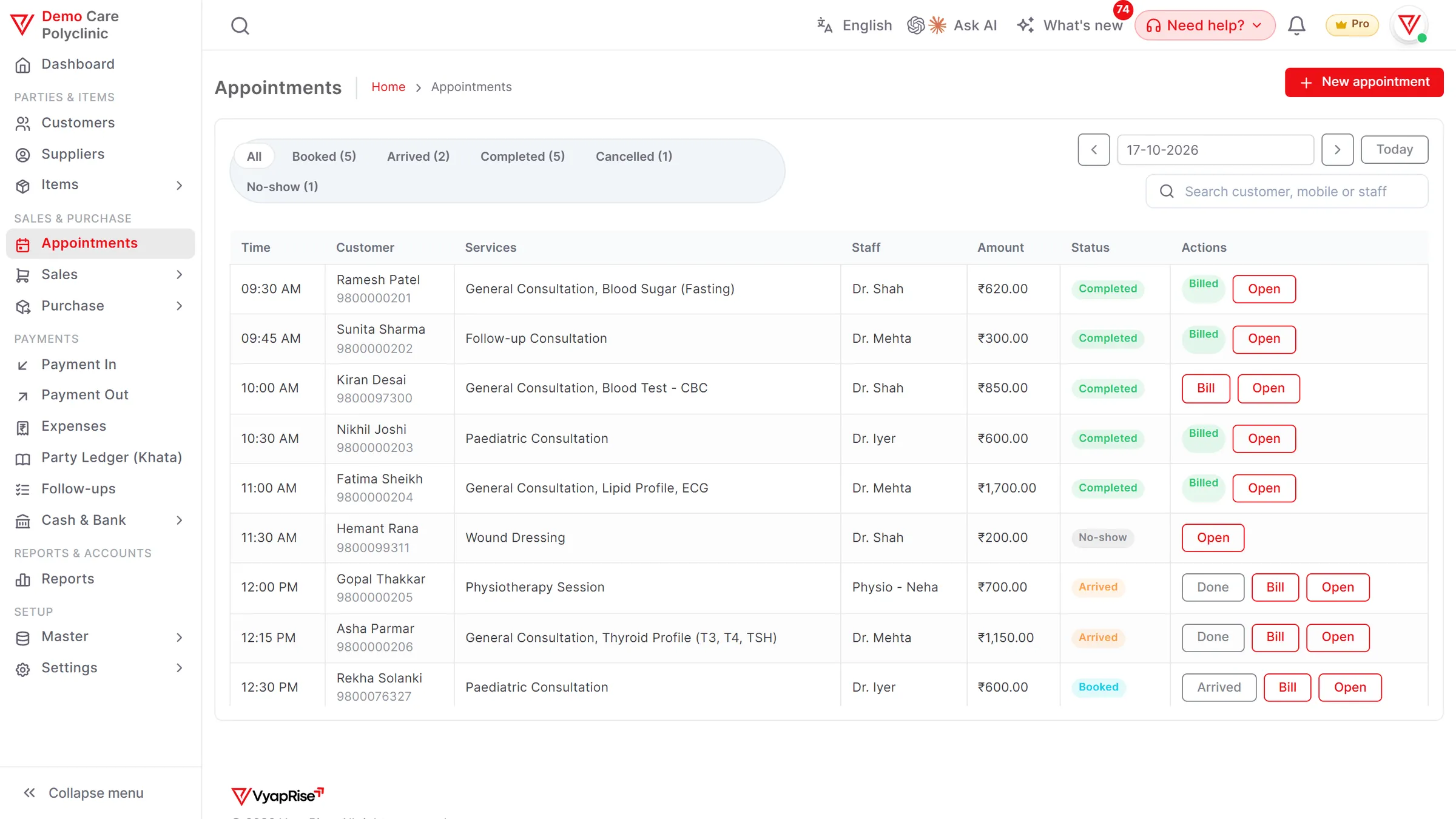
Task: Select the No-show (1) filter tab
Action: pyautogui.click(x=282, y=187)
